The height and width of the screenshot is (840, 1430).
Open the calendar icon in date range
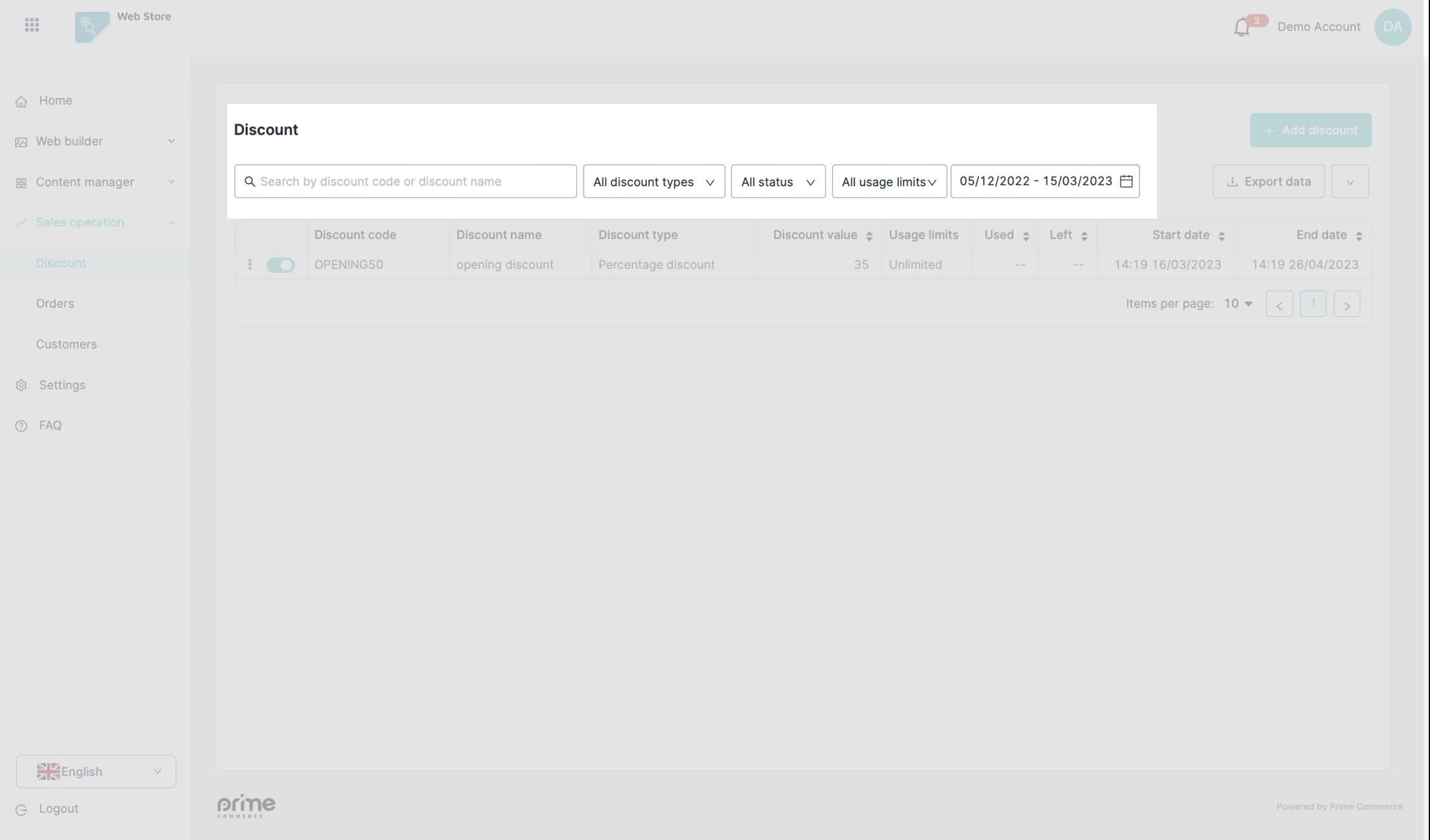tap(1126, 181)
